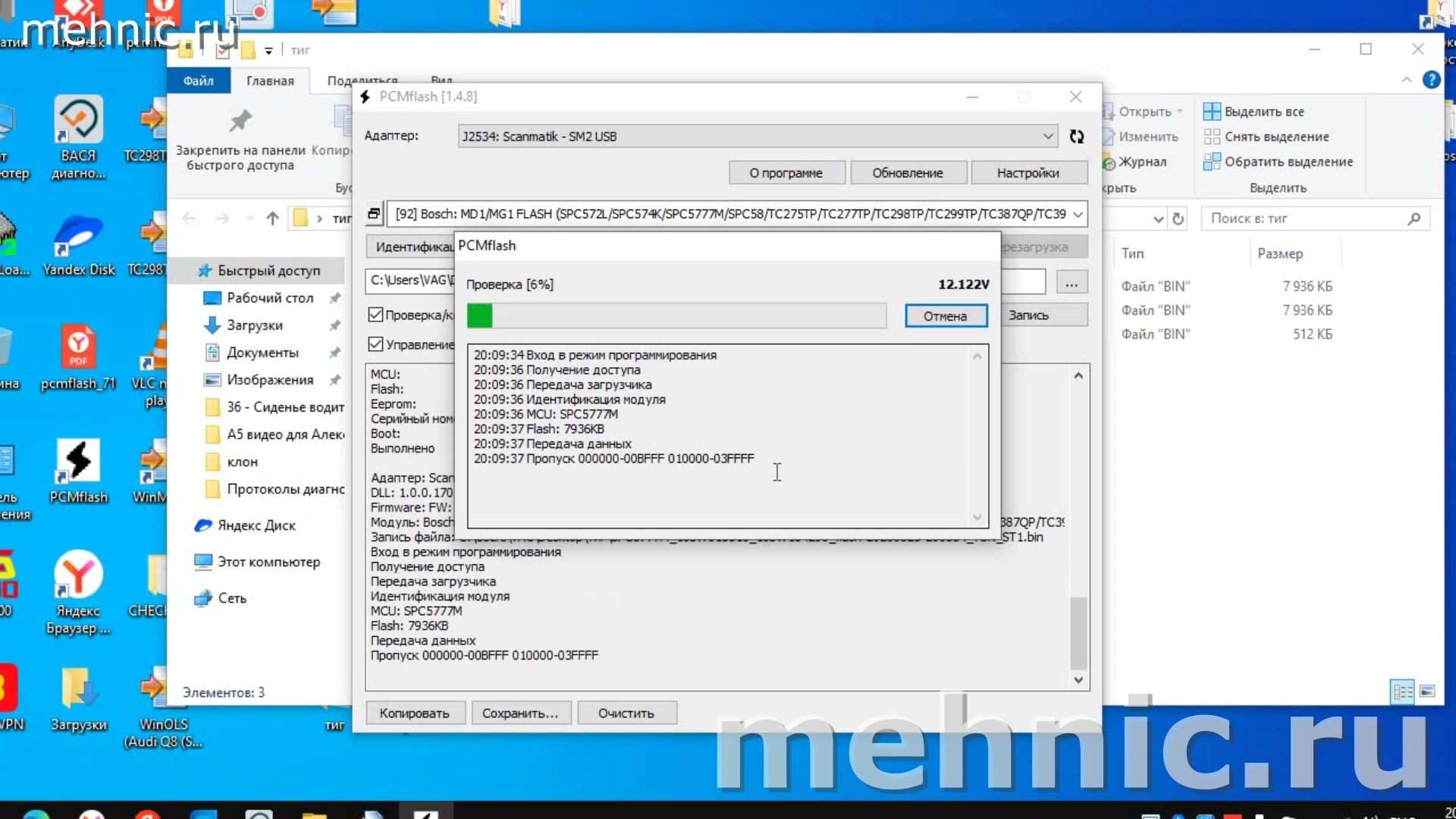Click the Идентификация button

tap(410, 247)
